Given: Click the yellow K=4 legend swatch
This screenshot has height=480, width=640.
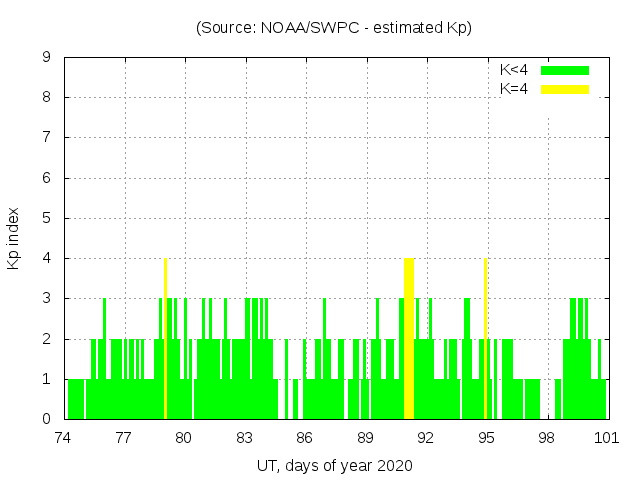Looking at the screenshot, I should point(565,89).
